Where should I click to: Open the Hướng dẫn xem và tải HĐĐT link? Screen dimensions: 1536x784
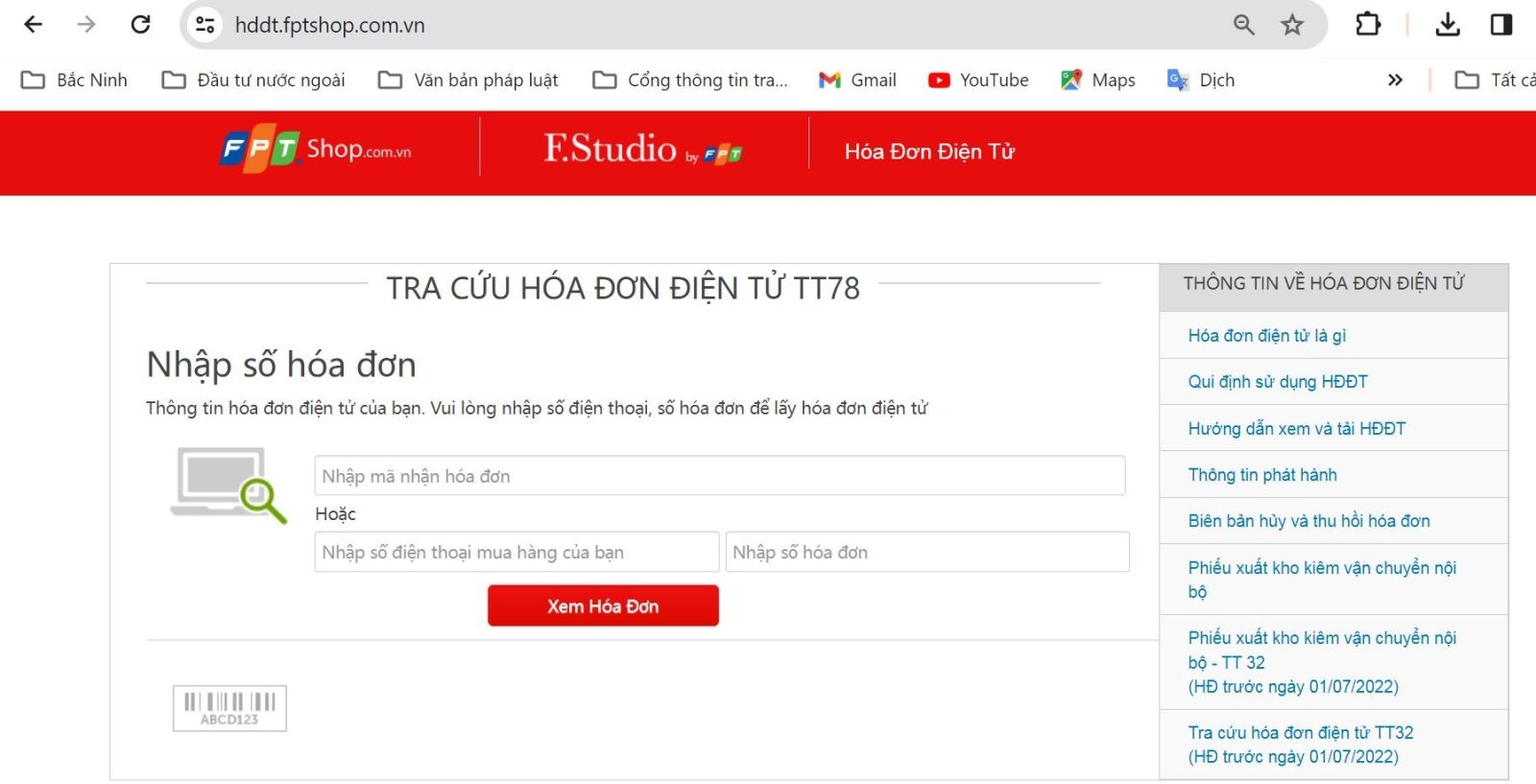tap(1296, 428)
